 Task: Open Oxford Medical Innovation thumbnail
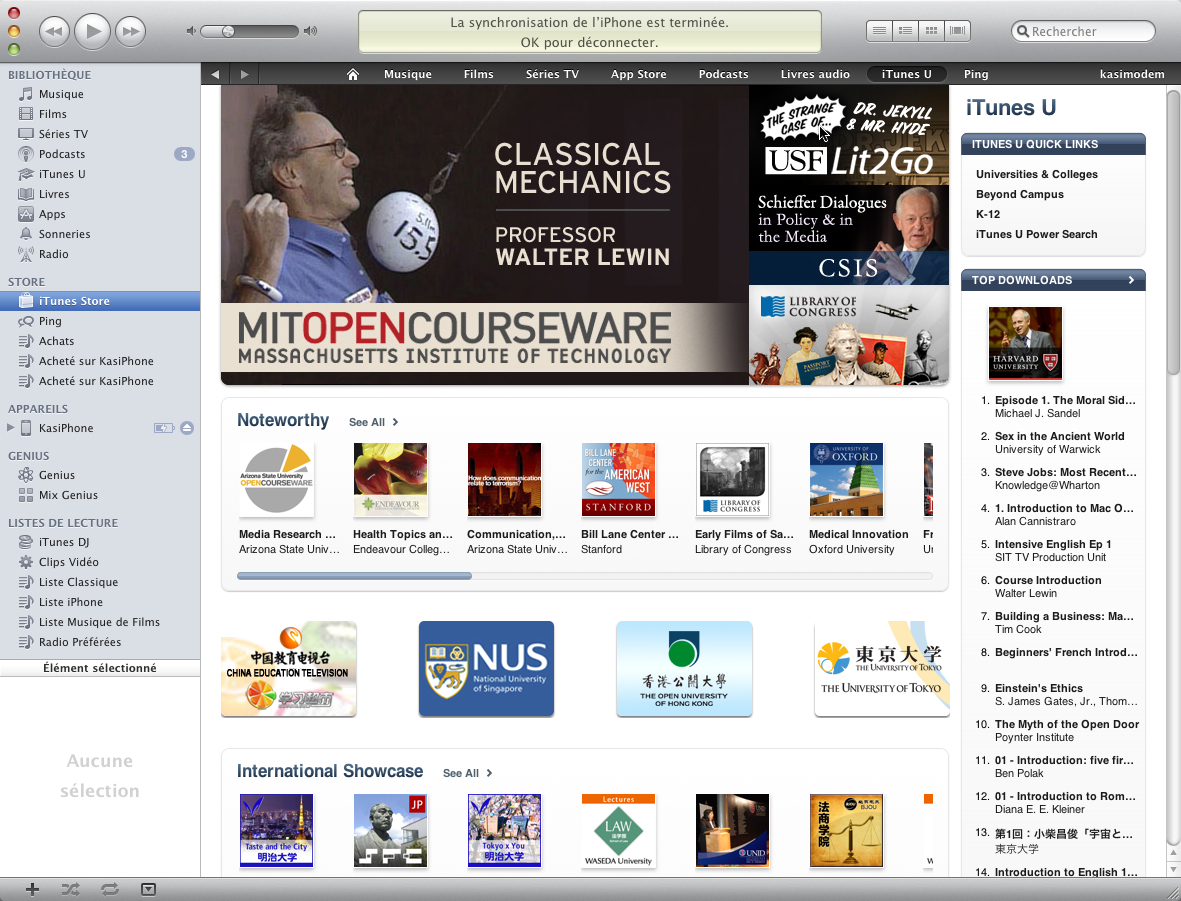[846, 480]
